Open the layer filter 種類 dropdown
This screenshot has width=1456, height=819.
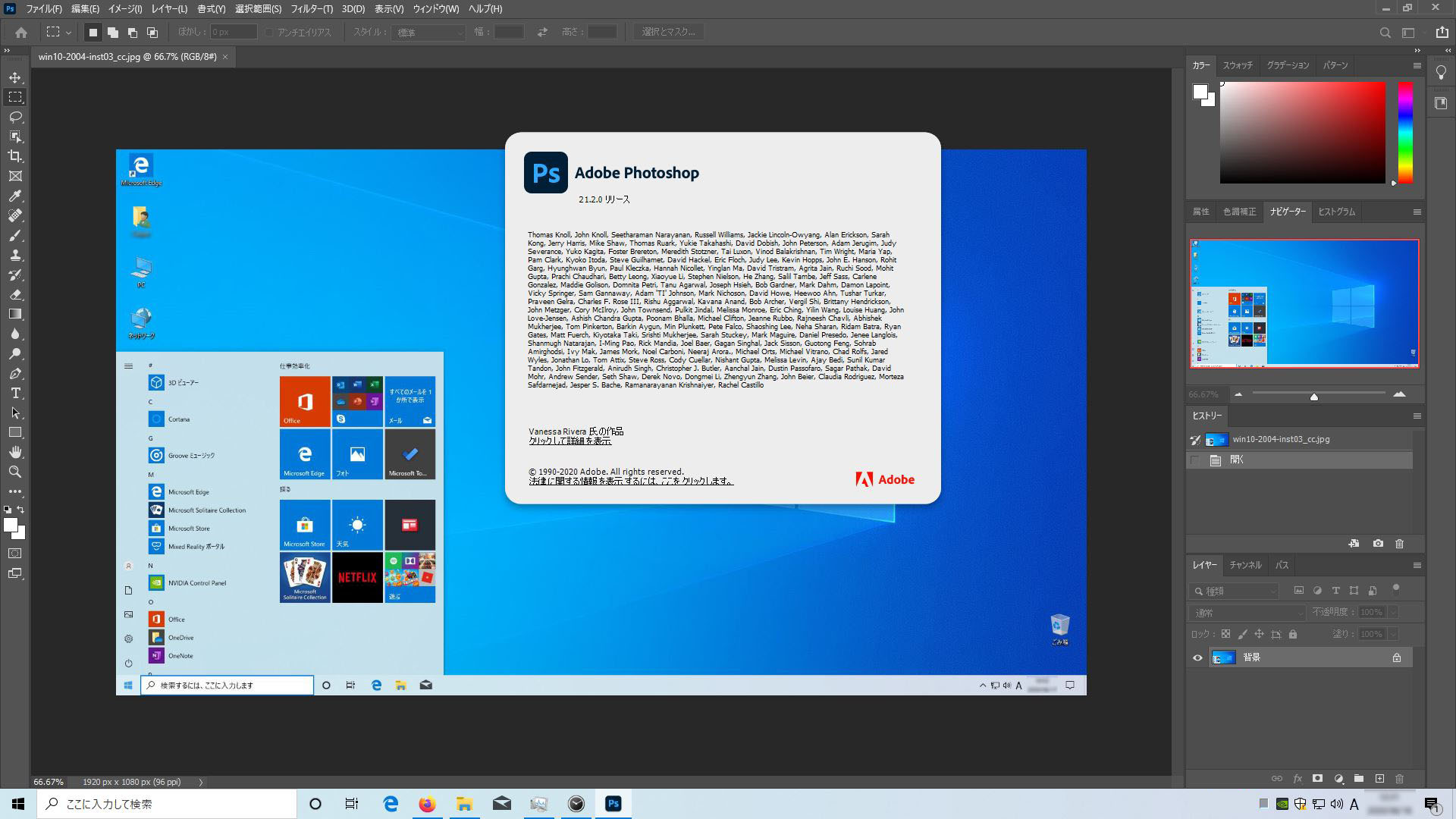tap(1235, 591)
